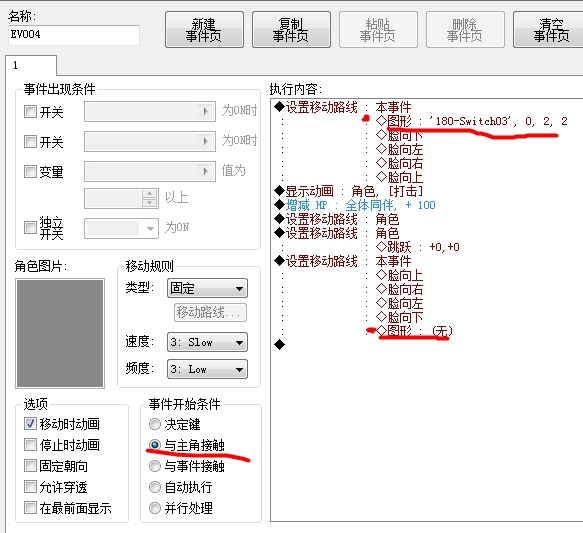Enable the first 开关 condition checkbox
Viewport: 583px width, 533px height.
(30, 112)
